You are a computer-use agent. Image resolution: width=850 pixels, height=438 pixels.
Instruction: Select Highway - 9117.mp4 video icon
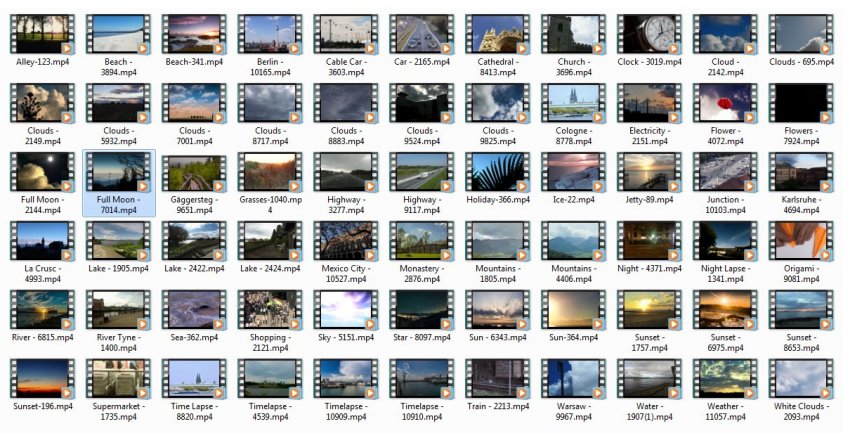(422, 172)
